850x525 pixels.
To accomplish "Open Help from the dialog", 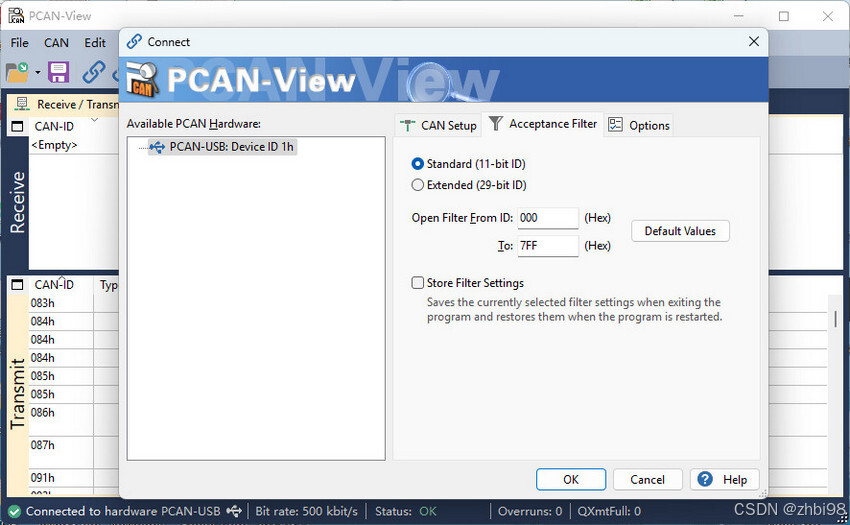I will 725,479.
